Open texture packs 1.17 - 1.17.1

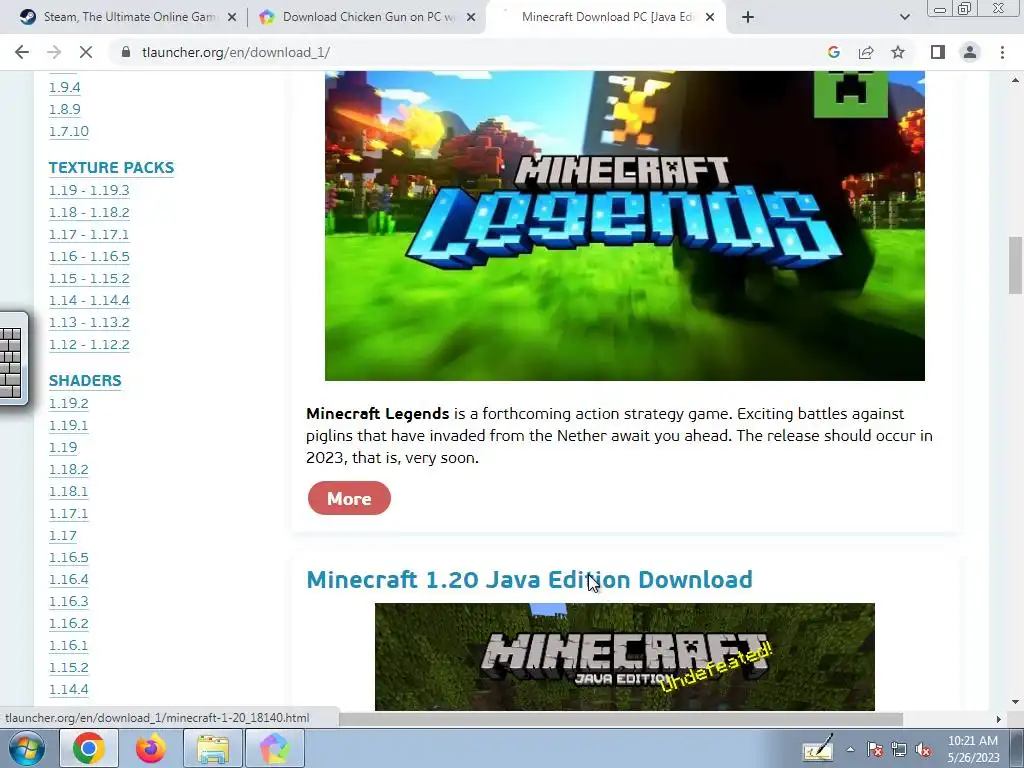(89, 234)
